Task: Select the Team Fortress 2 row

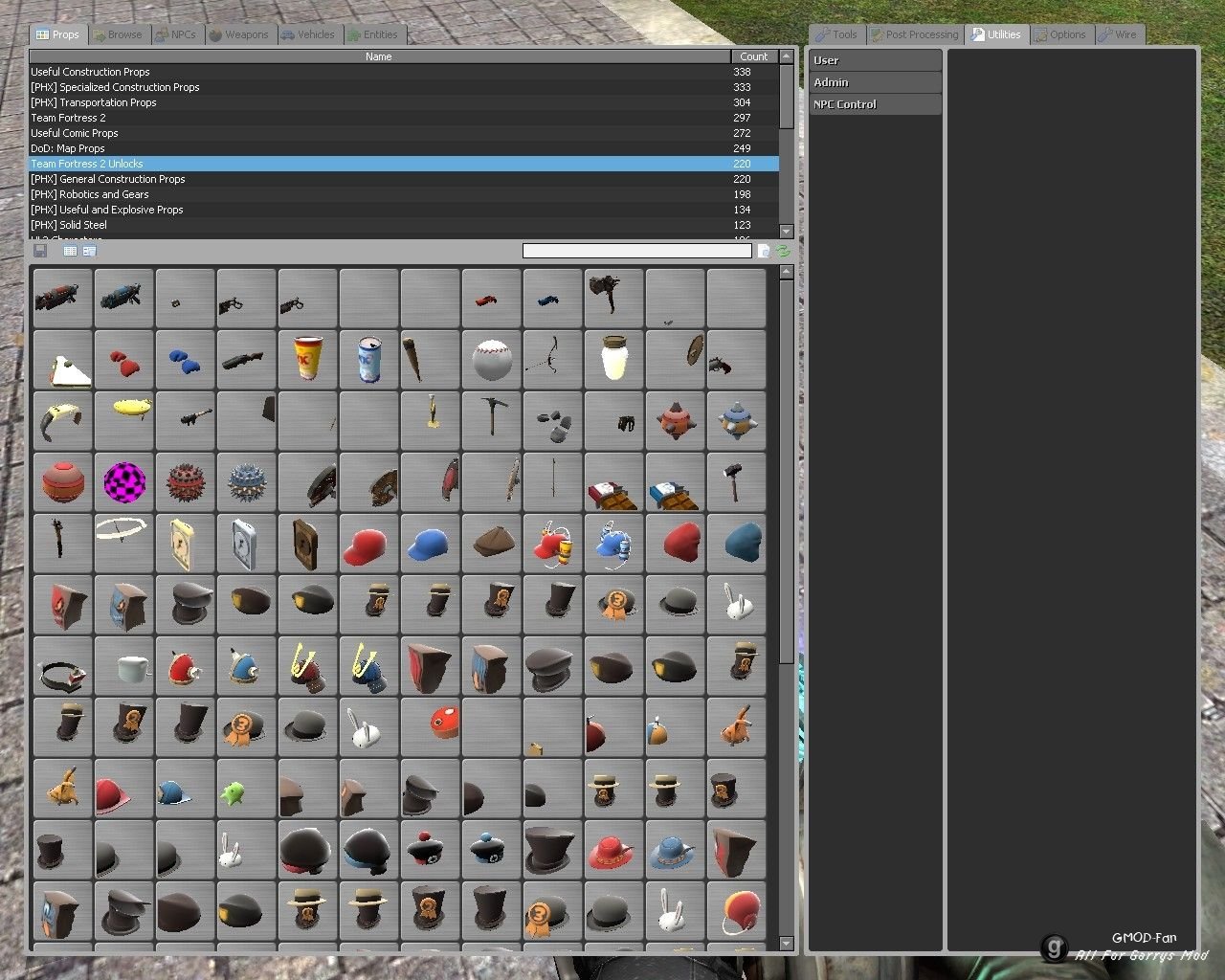Action: (x=404, y=118)
